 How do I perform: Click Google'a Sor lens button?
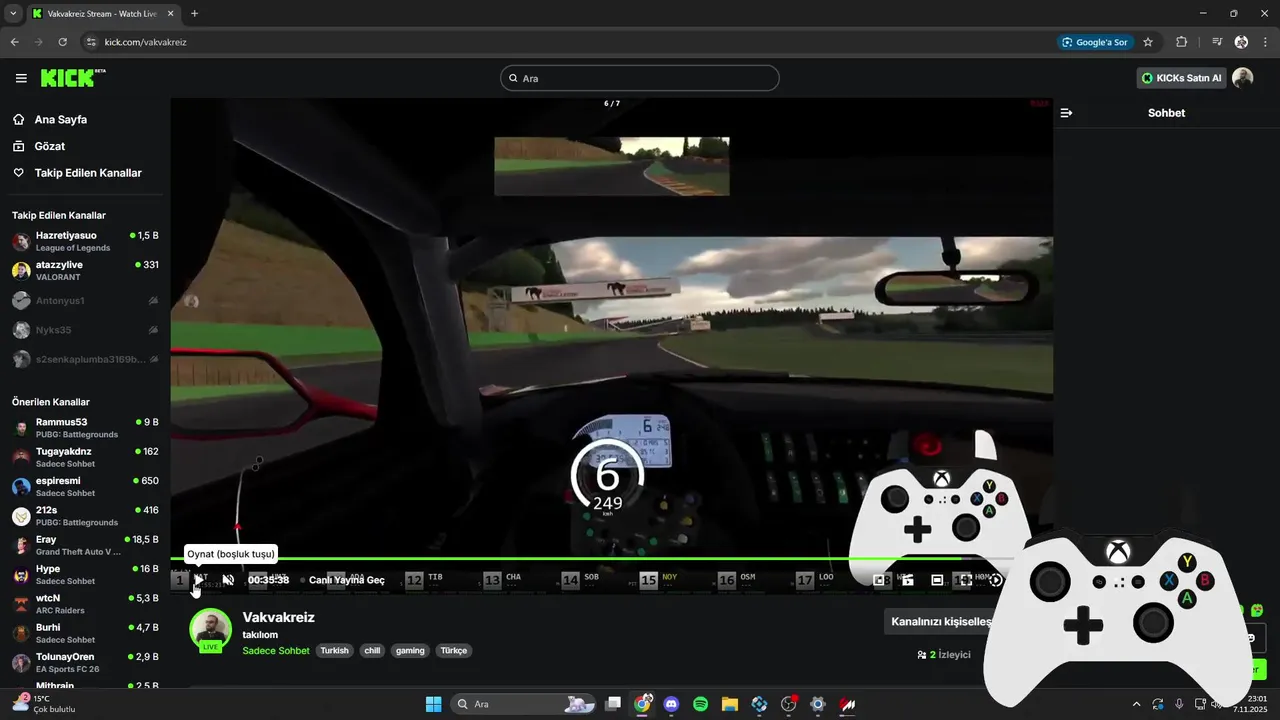[1095, 42]
